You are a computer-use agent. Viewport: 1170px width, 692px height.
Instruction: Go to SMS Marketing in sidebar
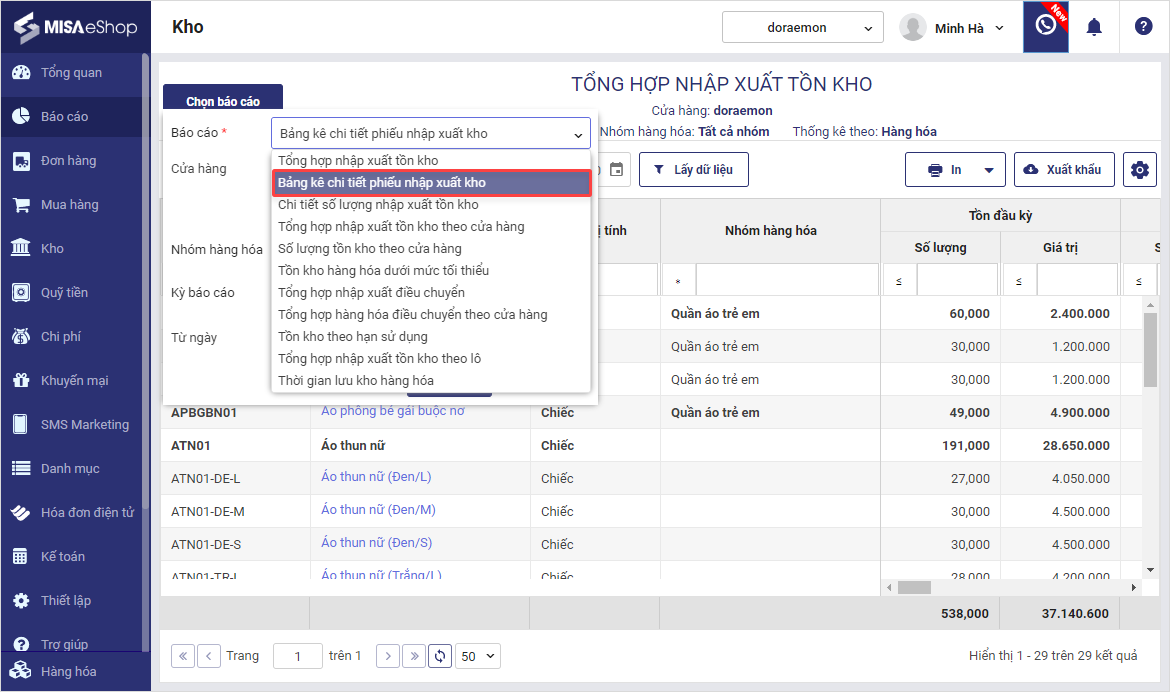(84, 425)
